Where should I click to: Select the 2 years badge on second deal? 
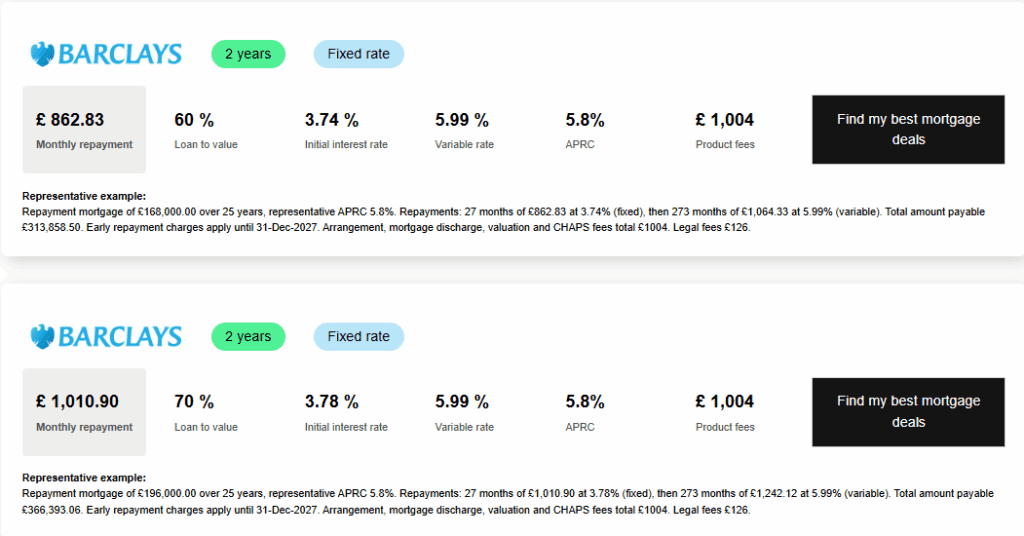(x=248, y=336)
